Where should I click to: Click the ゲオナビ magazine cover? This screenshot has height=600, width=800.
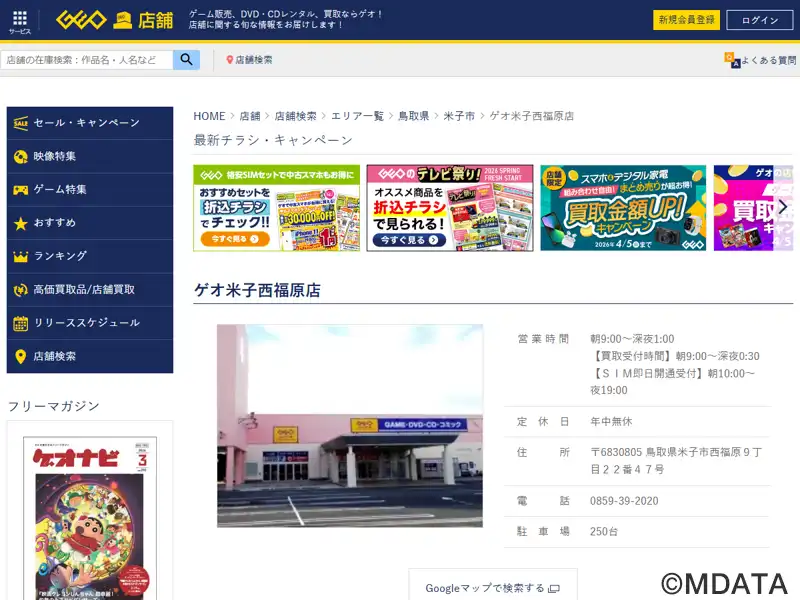click(90, 518)
